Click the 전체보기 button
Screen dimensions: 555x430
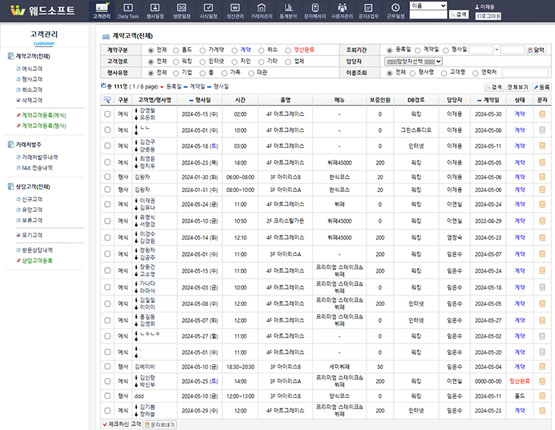(517, 87)
